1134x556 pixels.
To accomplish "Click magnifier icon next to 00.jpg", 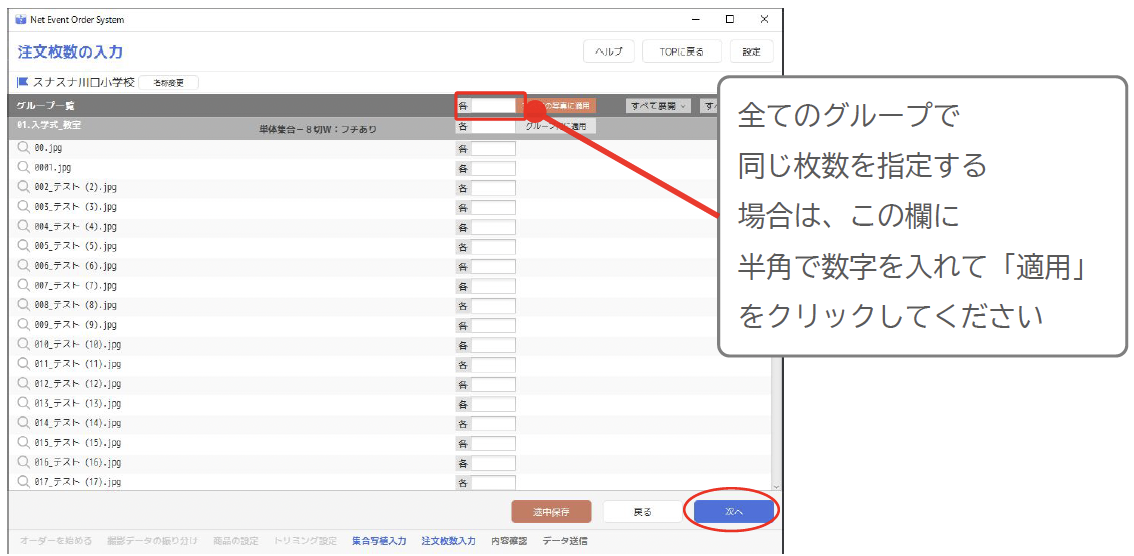I will pyautogui.click(x=24, y=148).
